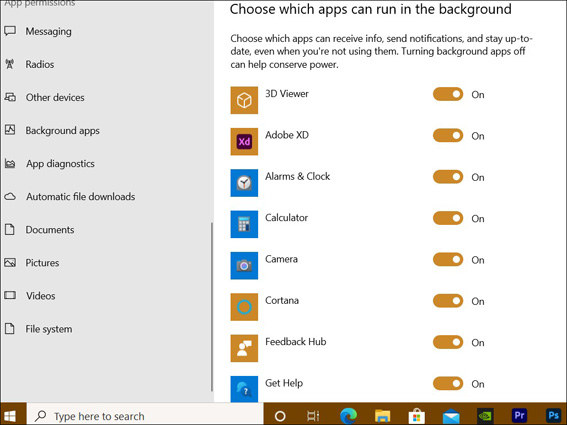The width and height of the screenshot is (567, 425).
Task: Click the Cortana app icon in list
Action: tap(244, 307)
